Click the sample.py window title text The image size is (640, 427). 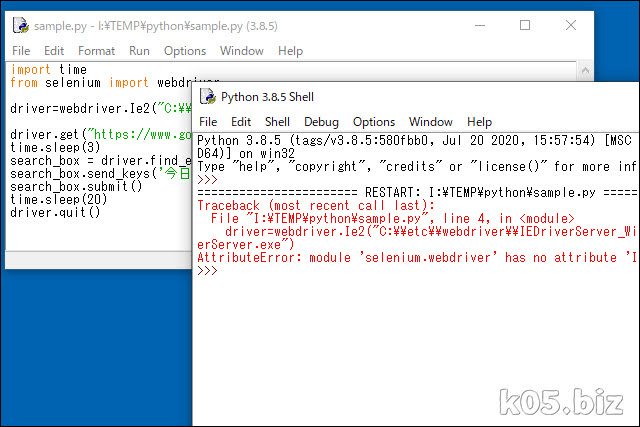(x=156, y=26)
